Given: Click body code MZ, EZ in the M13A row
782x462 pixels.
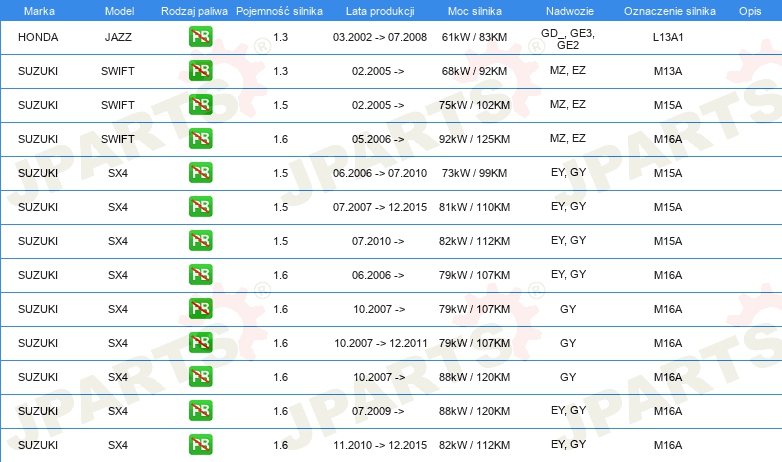Looking at the screenshot, I should tap(568, 70).
